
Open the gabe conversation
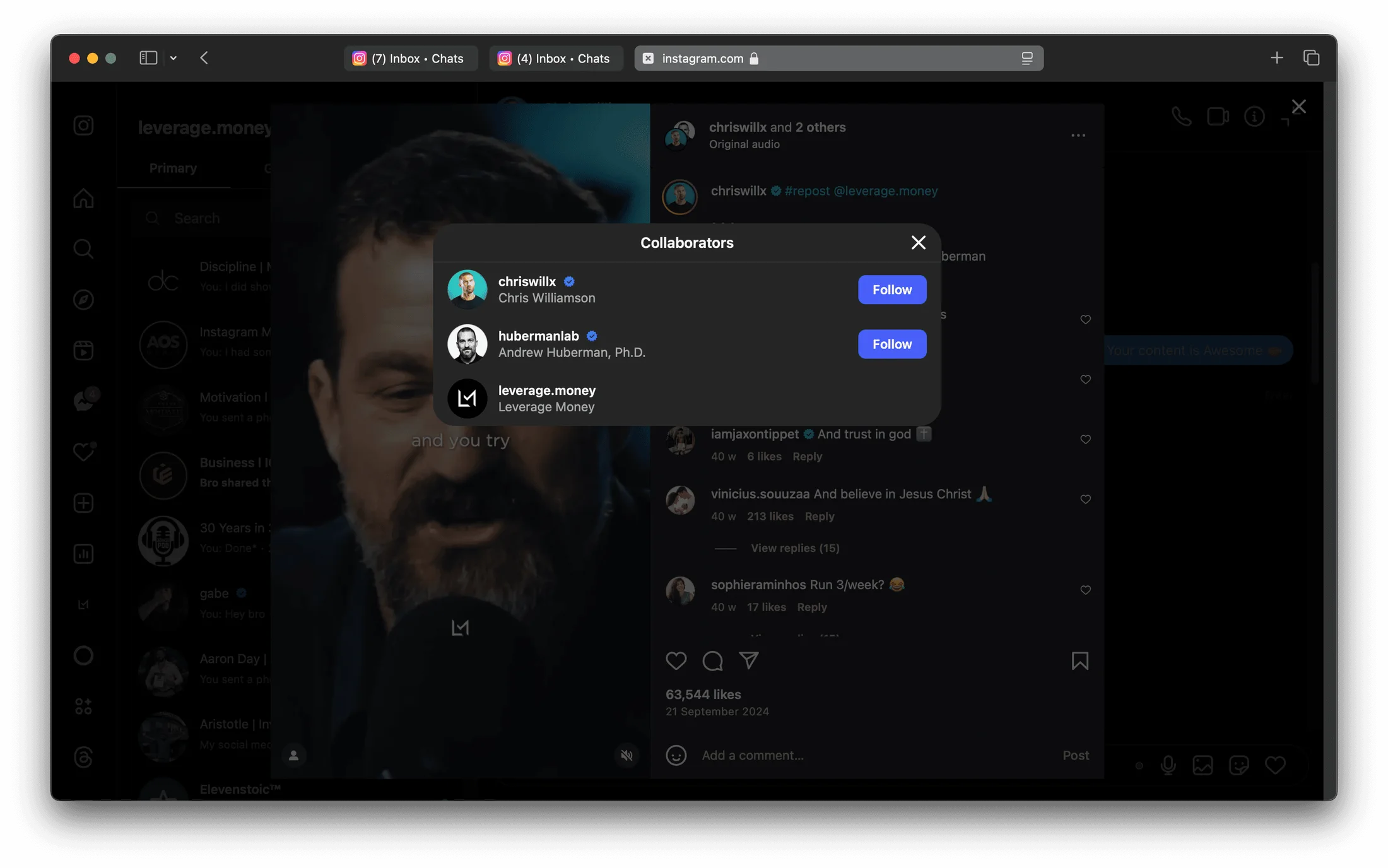coord(204,603)
